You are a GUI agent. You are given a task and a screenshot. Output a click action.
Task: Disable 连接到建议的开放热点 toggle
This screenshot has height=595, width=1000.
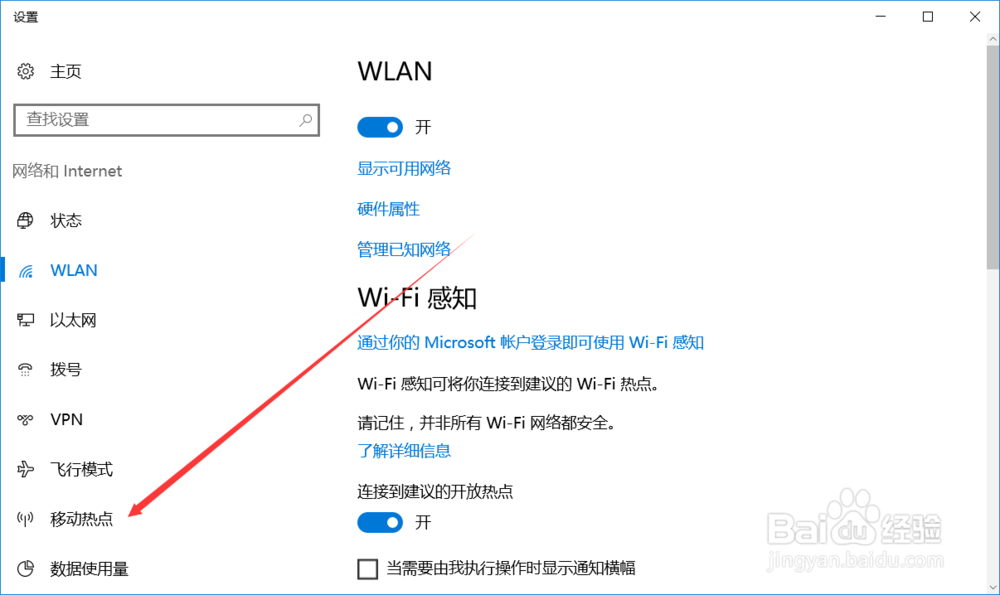(380, 523)
